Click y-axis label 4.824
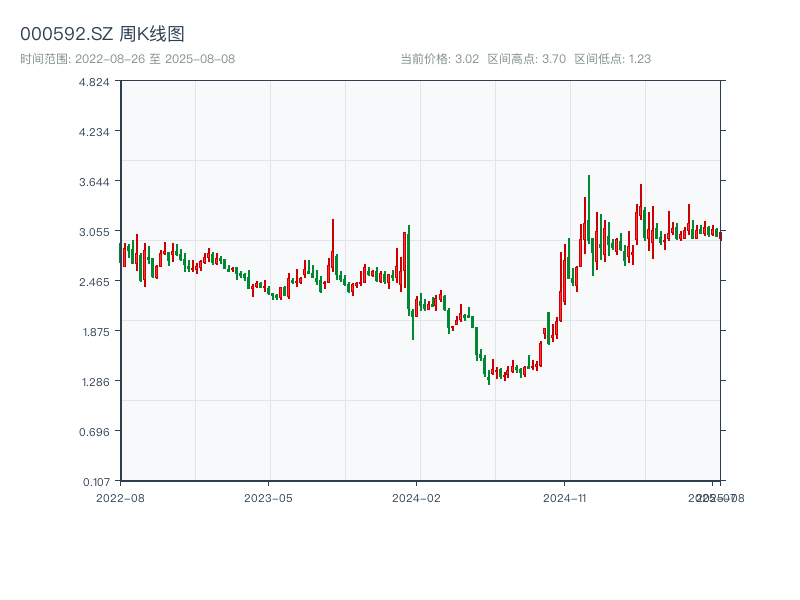800x600 pixels. click(x=94, y=82)
